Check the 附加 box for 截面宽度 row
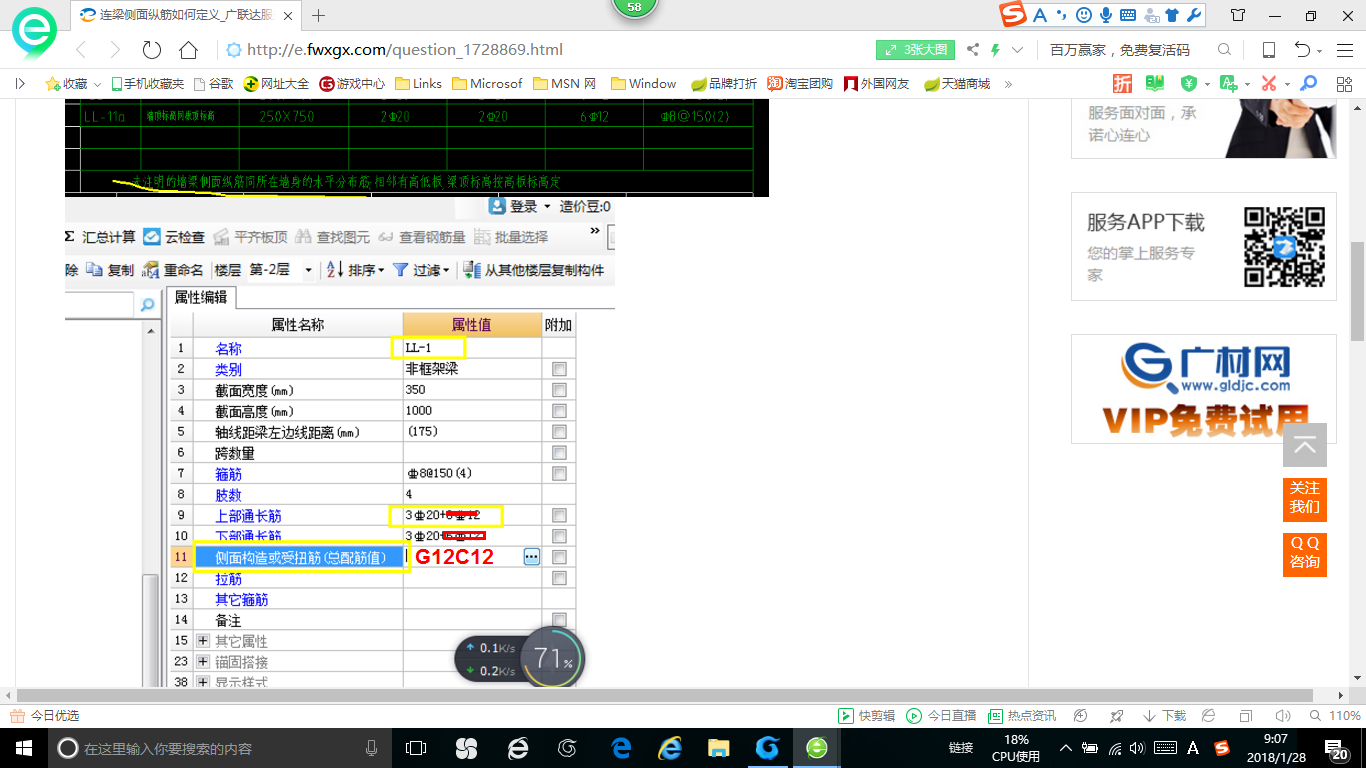 tap(559, 390)
